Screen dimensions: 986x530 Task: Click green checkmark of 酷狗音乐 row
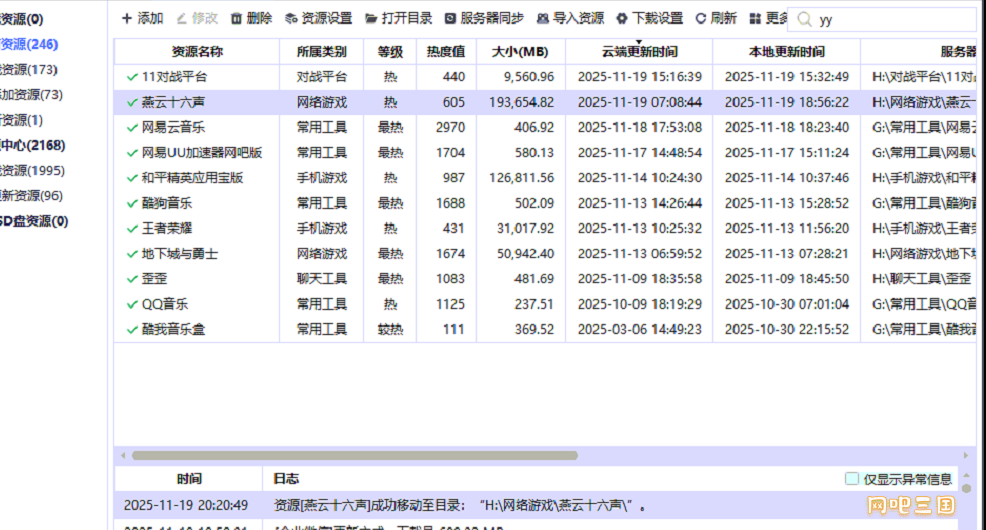pyautogui.click(x=131, y=203)
